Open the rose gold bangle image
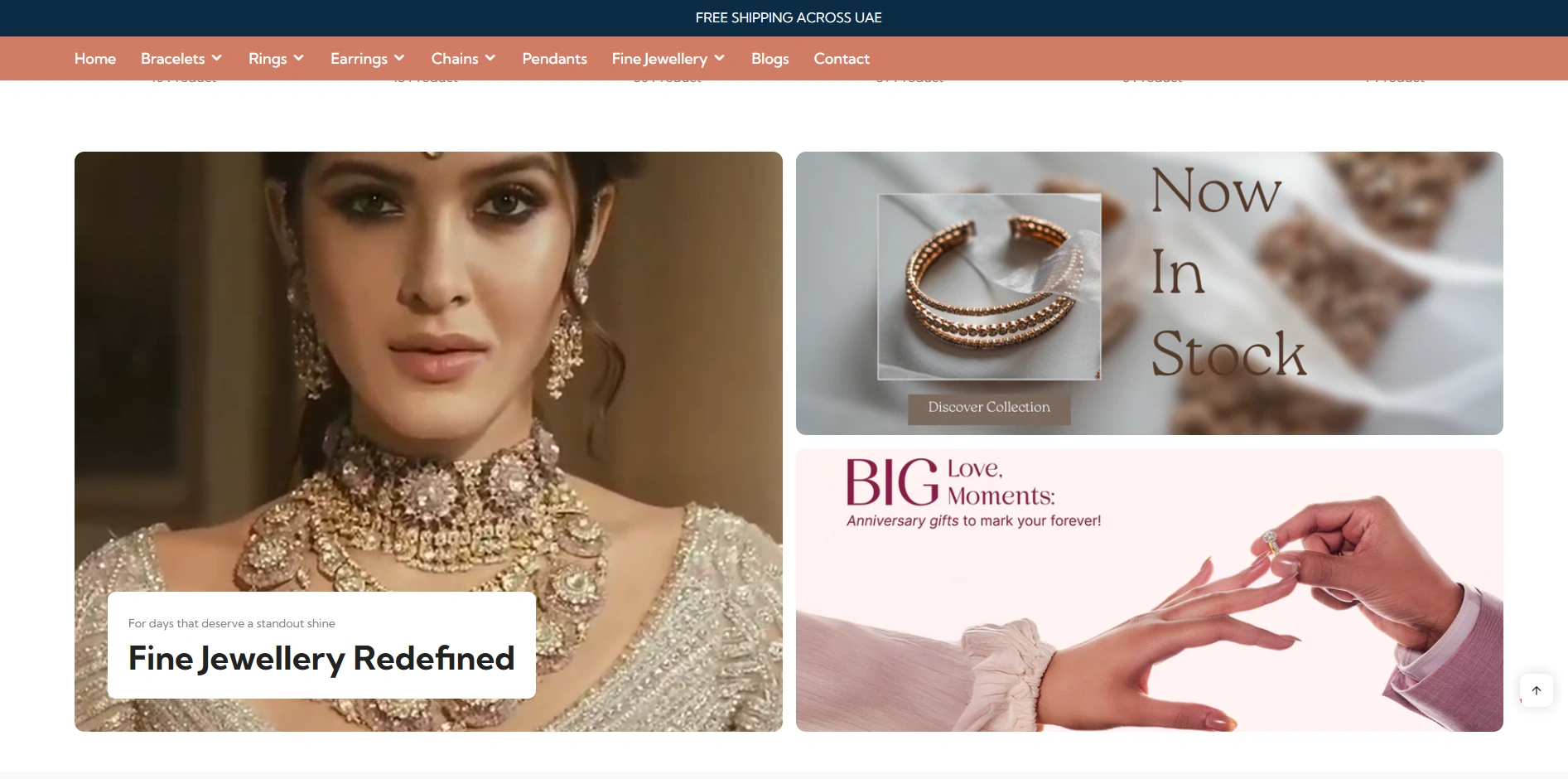This screenshot has height=779, width=1568. click(x=989, y=287)
